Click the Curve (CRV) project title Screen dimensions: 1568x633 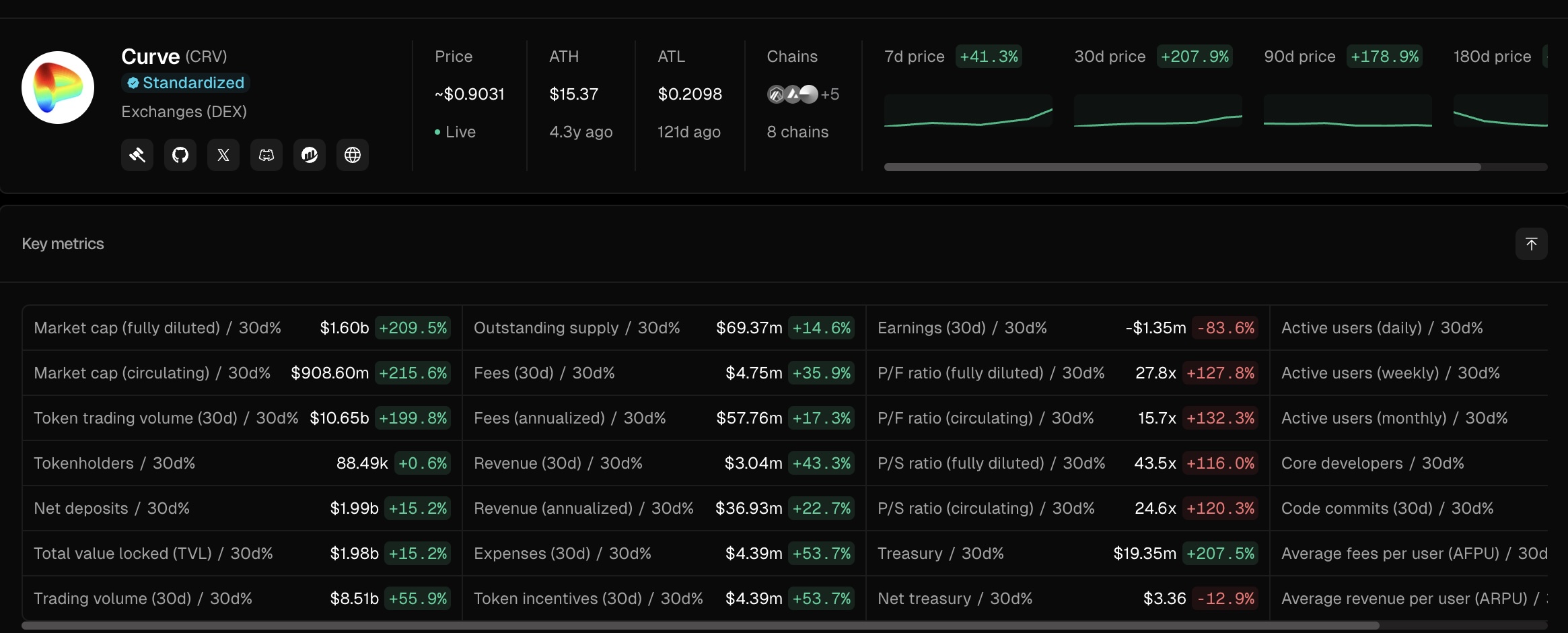click(174, 57)
